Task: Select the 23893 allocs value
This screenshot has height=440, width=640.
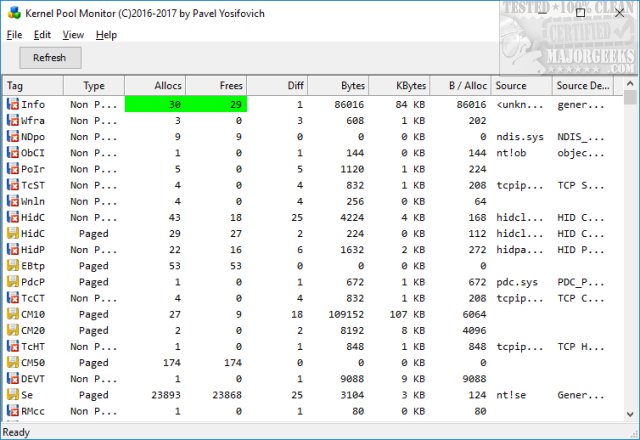Action: (166, 395)
